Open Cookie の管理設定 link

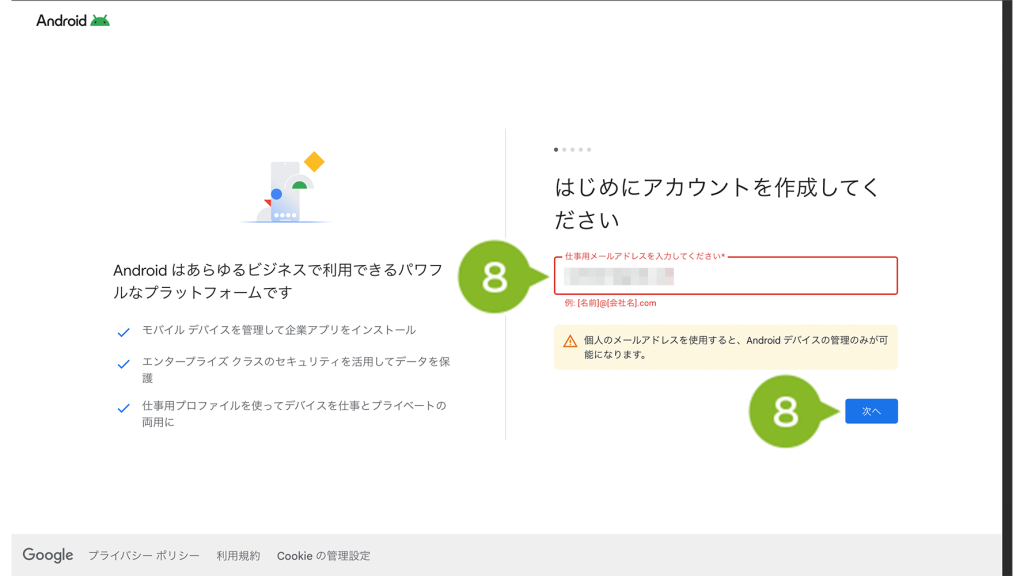point(323,556)
